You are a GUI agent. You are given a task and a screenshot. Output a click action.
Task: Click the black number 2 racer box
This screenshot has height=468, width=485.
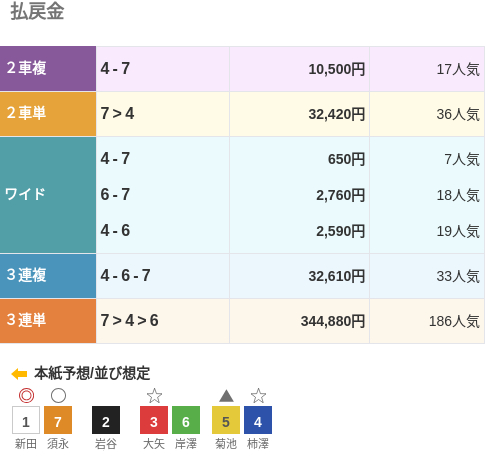coord(106,420)
